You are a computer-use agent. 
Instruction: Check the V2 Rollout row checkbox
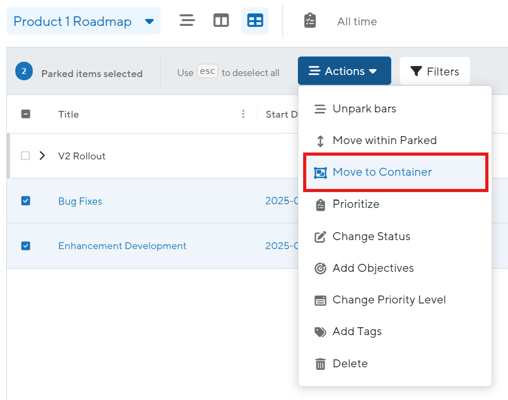tap(26, 156)
